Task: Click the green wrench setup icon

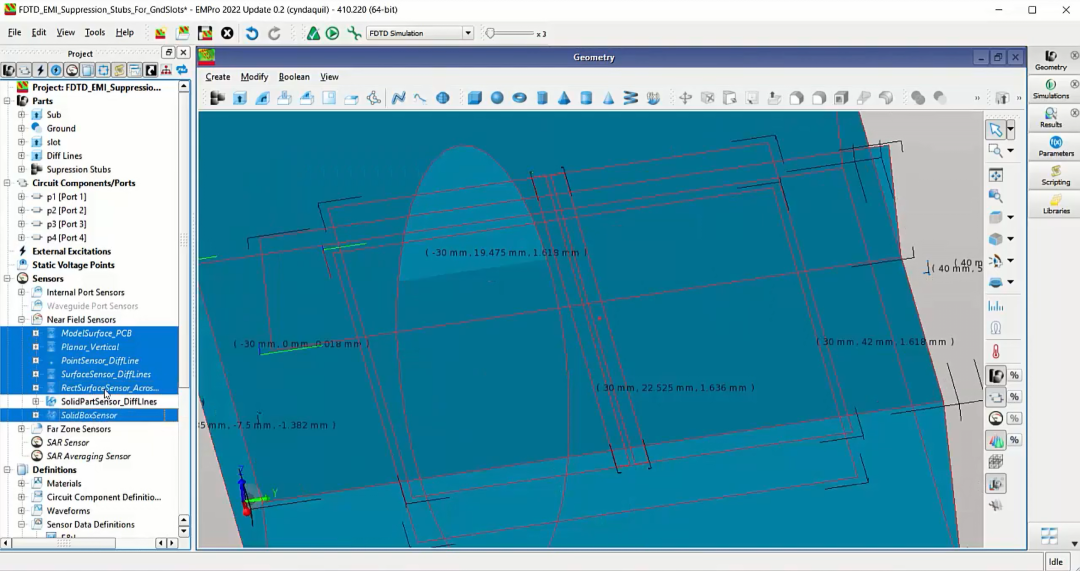Action: (354, 33)
